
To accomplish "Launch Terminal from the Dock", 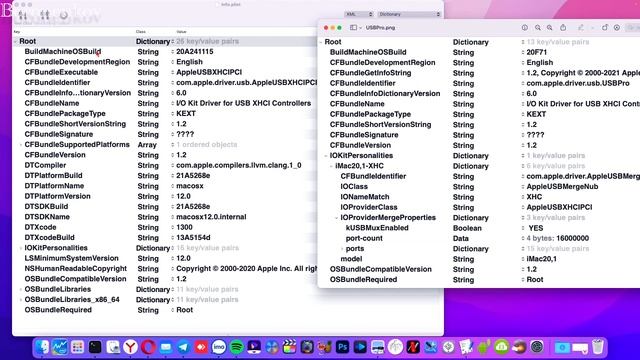I will (95, 347).
